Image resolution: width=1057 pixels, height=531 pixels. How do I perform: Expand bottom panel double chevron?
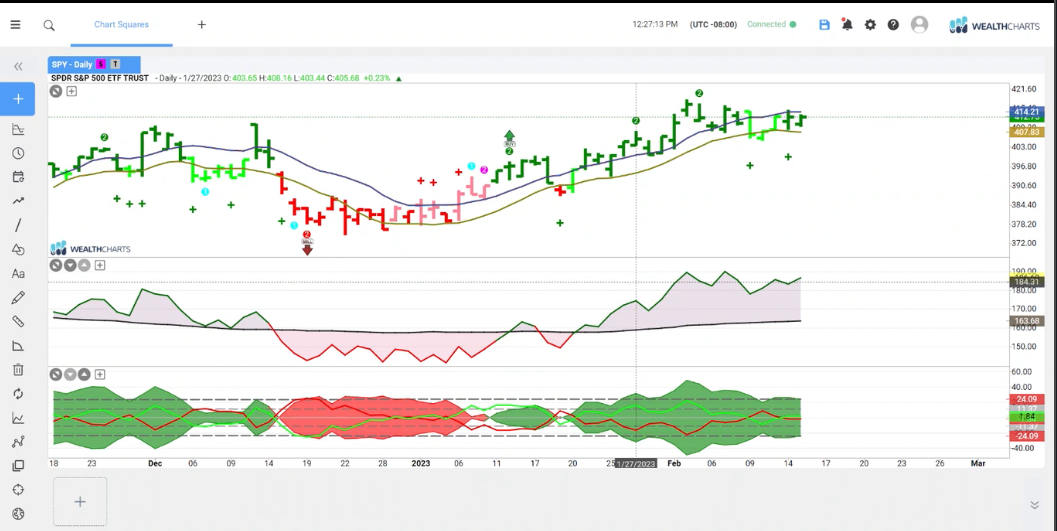pos(1035,505)
